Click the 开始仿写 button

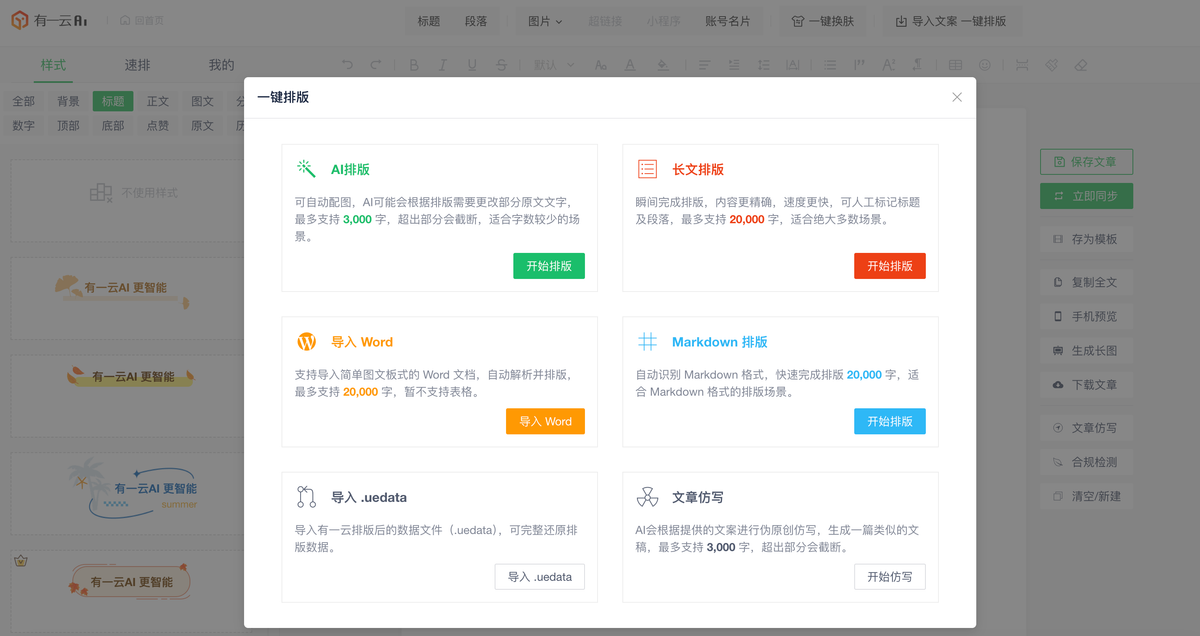(x=889, y=577)
